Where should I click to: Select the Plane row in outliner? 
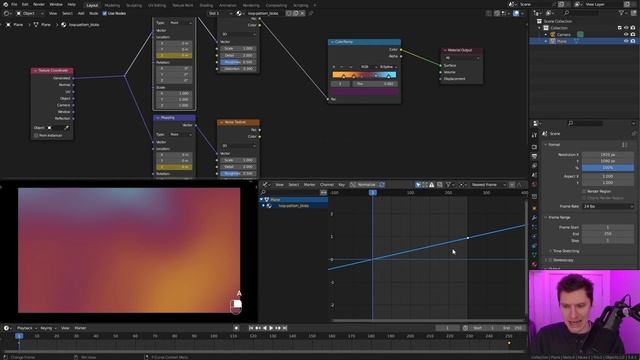pyautogui.click(x=584, y=41)
